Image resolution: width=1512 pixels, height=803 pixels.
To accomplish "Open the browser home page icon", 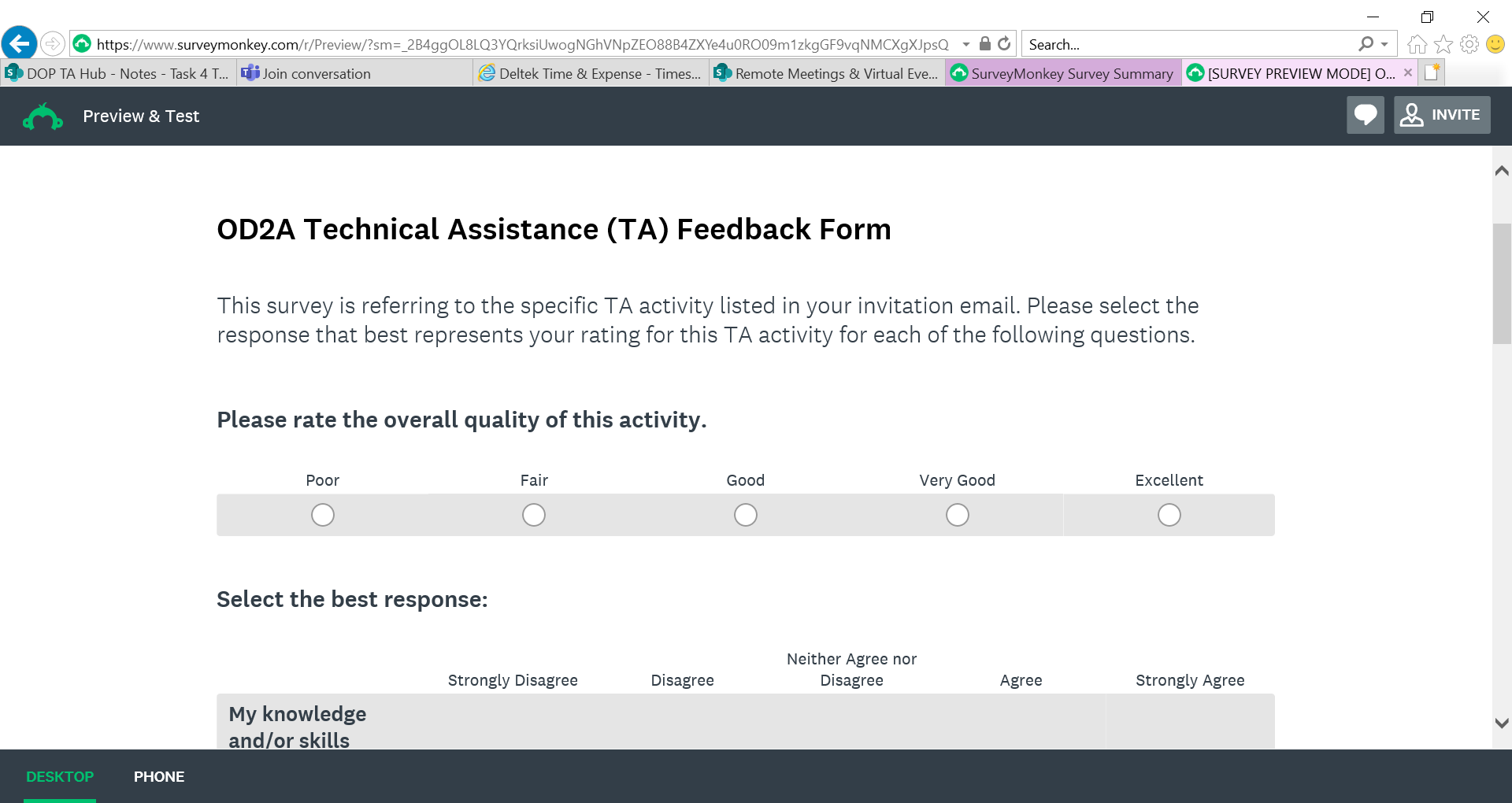I will [x=1417, y=44].
